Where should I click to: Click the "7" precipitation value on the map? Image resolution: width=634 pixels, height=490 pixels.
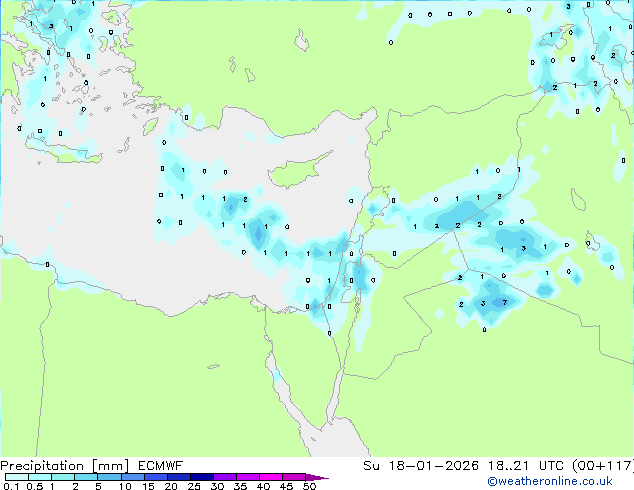(x=505, y=302)
